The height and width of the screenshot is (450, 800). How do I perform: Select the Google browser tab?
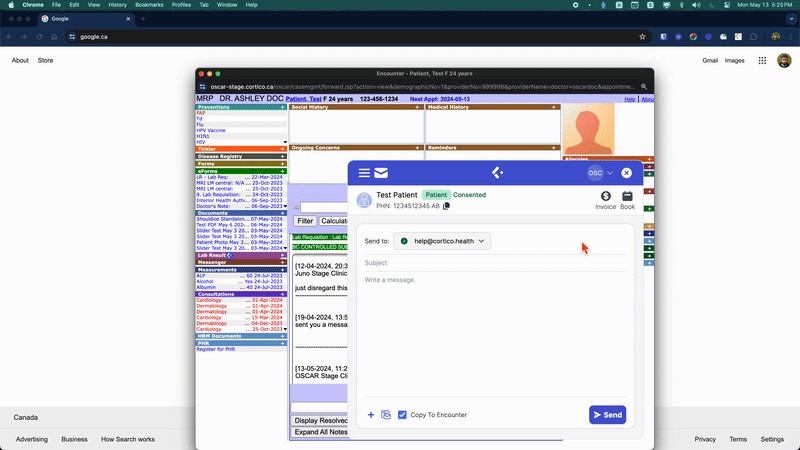(85, 19)
